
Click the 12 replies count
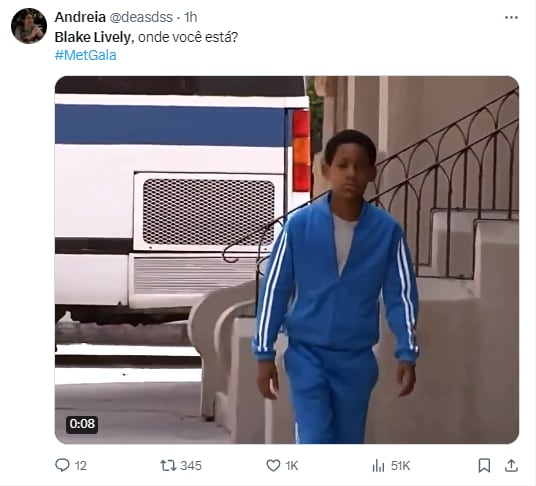point(80,465)
